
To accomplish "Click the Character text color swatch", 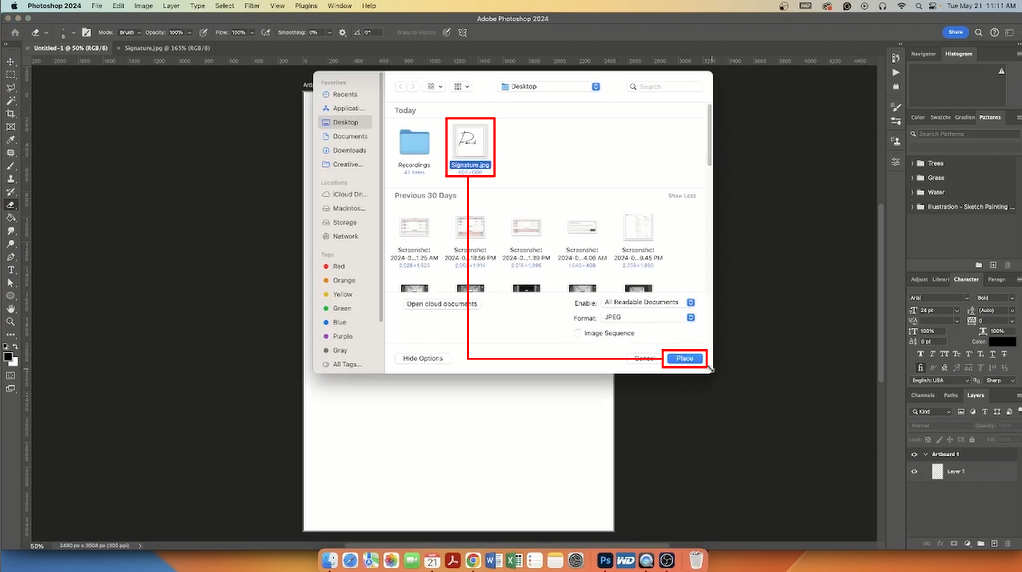I will coord(1002,341).
